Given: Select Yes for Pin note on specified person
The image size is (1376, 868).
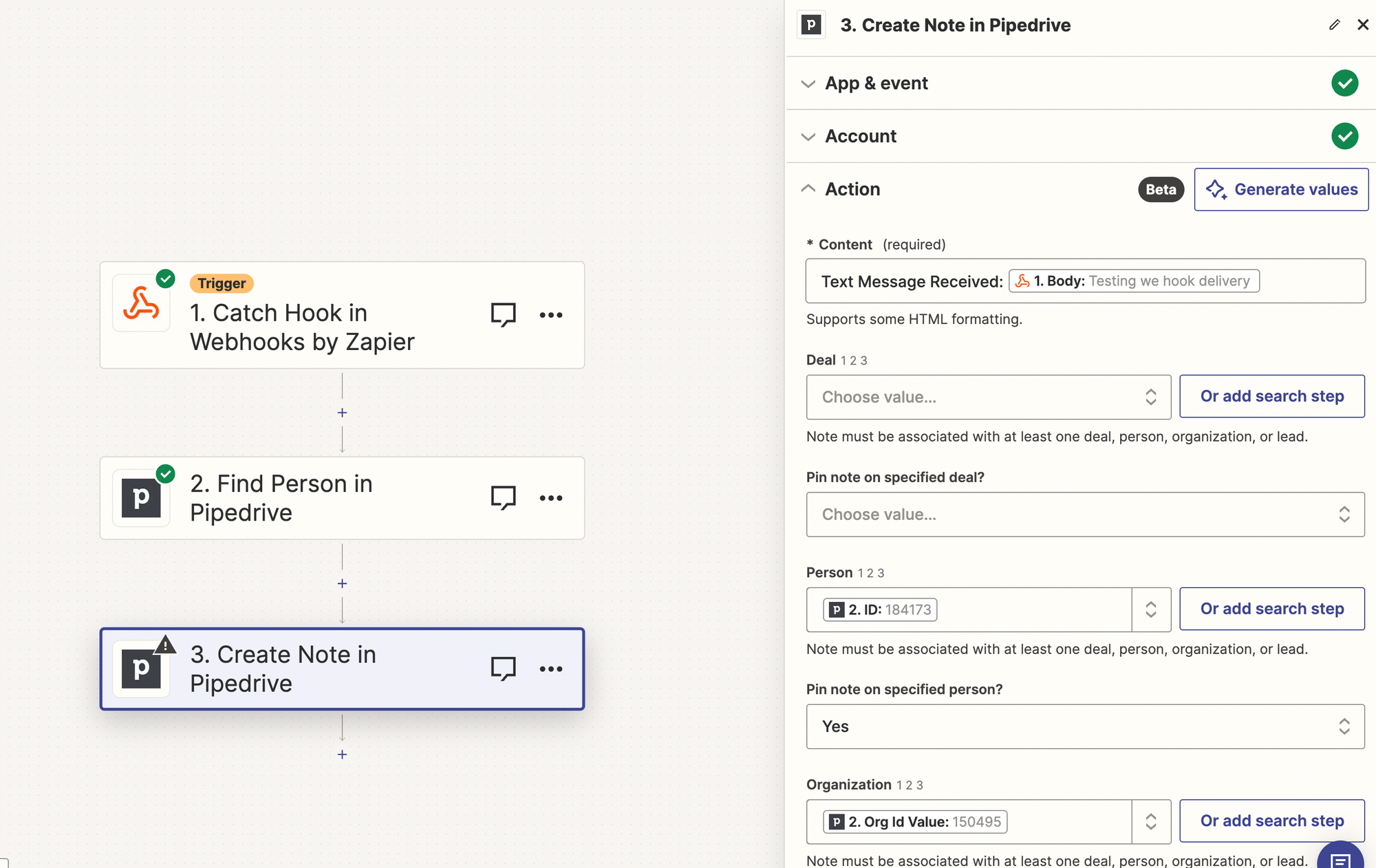Looking at the screenshot, I should [x=1086, y=726].
